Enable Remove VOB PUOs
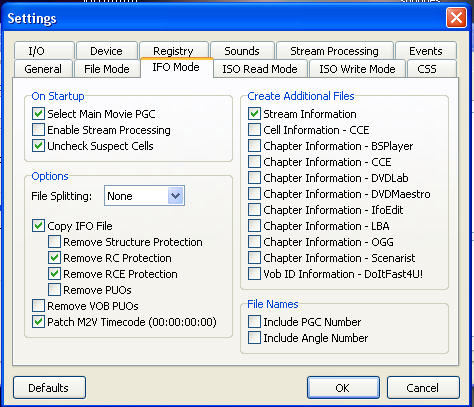This screenshot has height=407, width=474. tap(38, 306)
